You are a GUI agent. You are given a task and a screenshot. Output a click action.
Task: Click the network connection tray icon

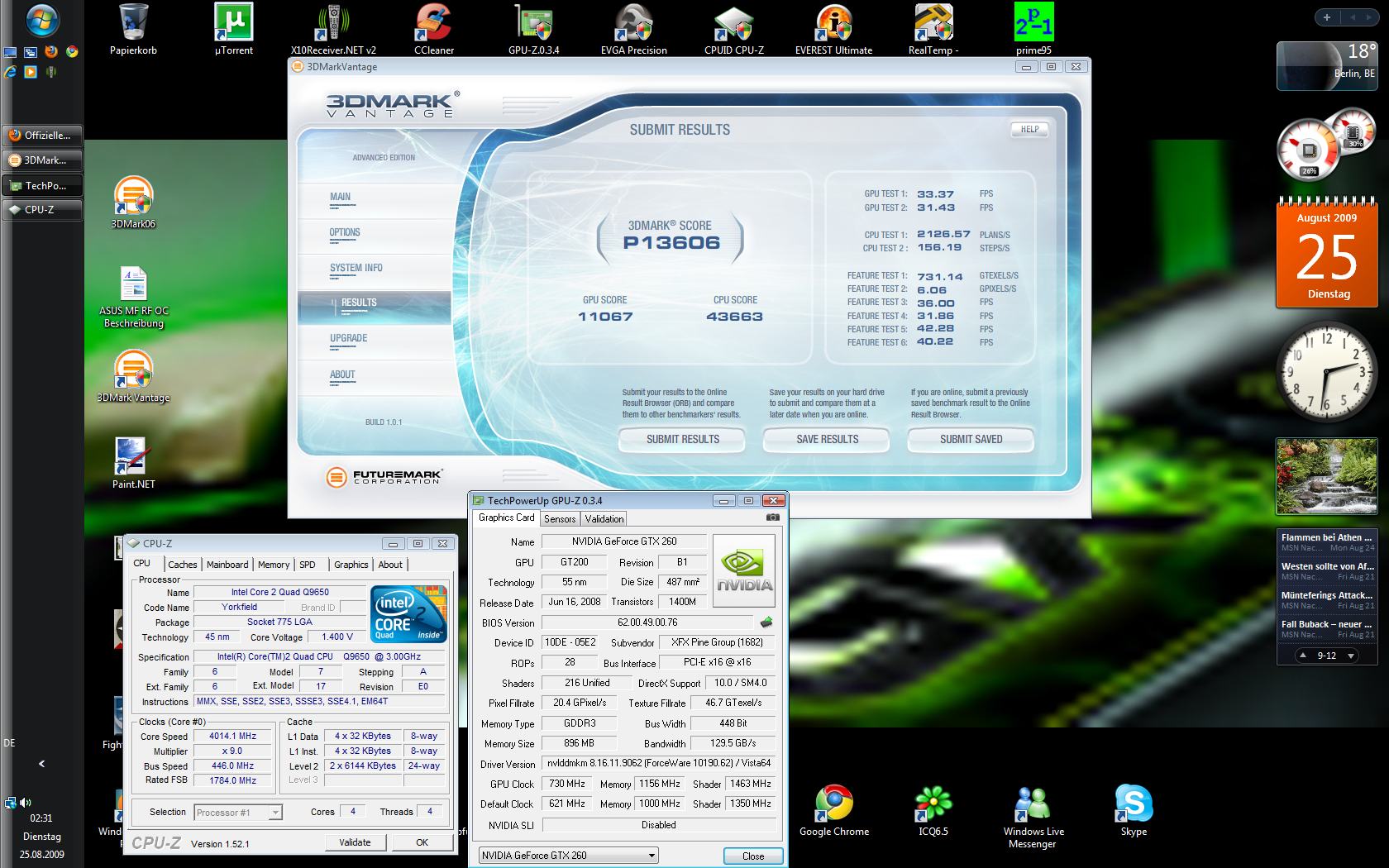pyautogui.click(x=10, y=802)
